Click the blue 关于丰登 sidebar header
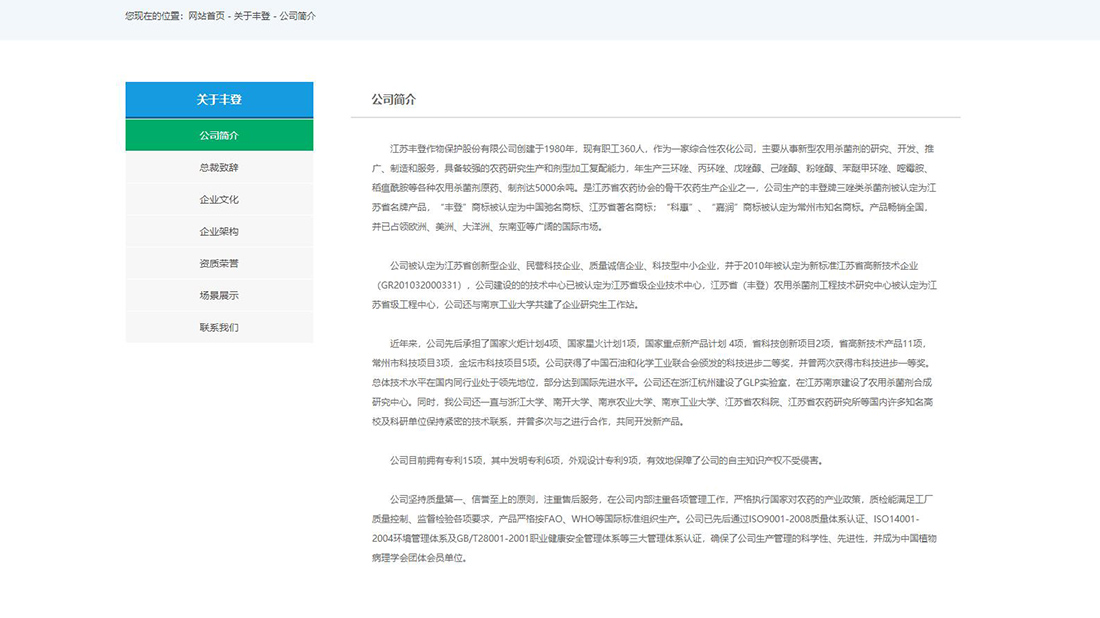This screenshot has height=618, width=1100. coord(218,99)
